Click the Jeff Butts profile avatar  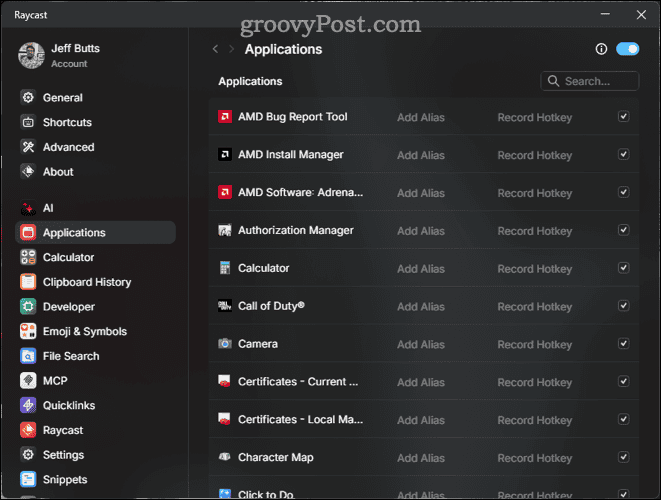[x=31, y=55]
